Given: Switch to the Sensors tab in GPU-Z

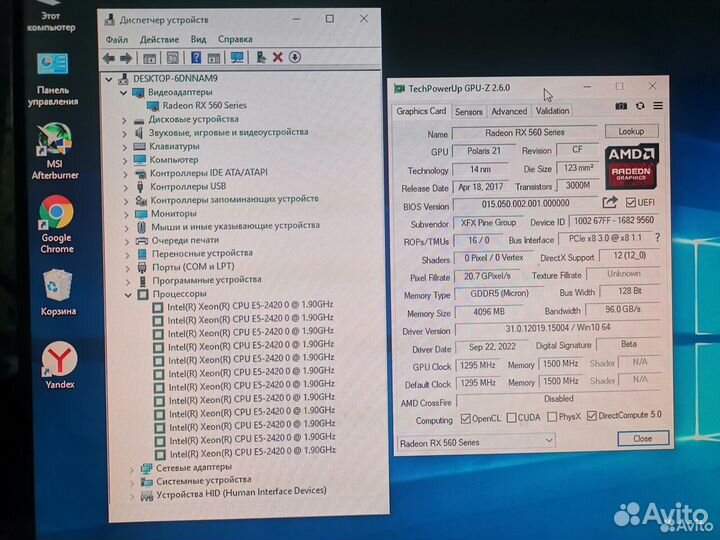Looking at the screenshot, I should pyautogui.click(x=468, y=112).
